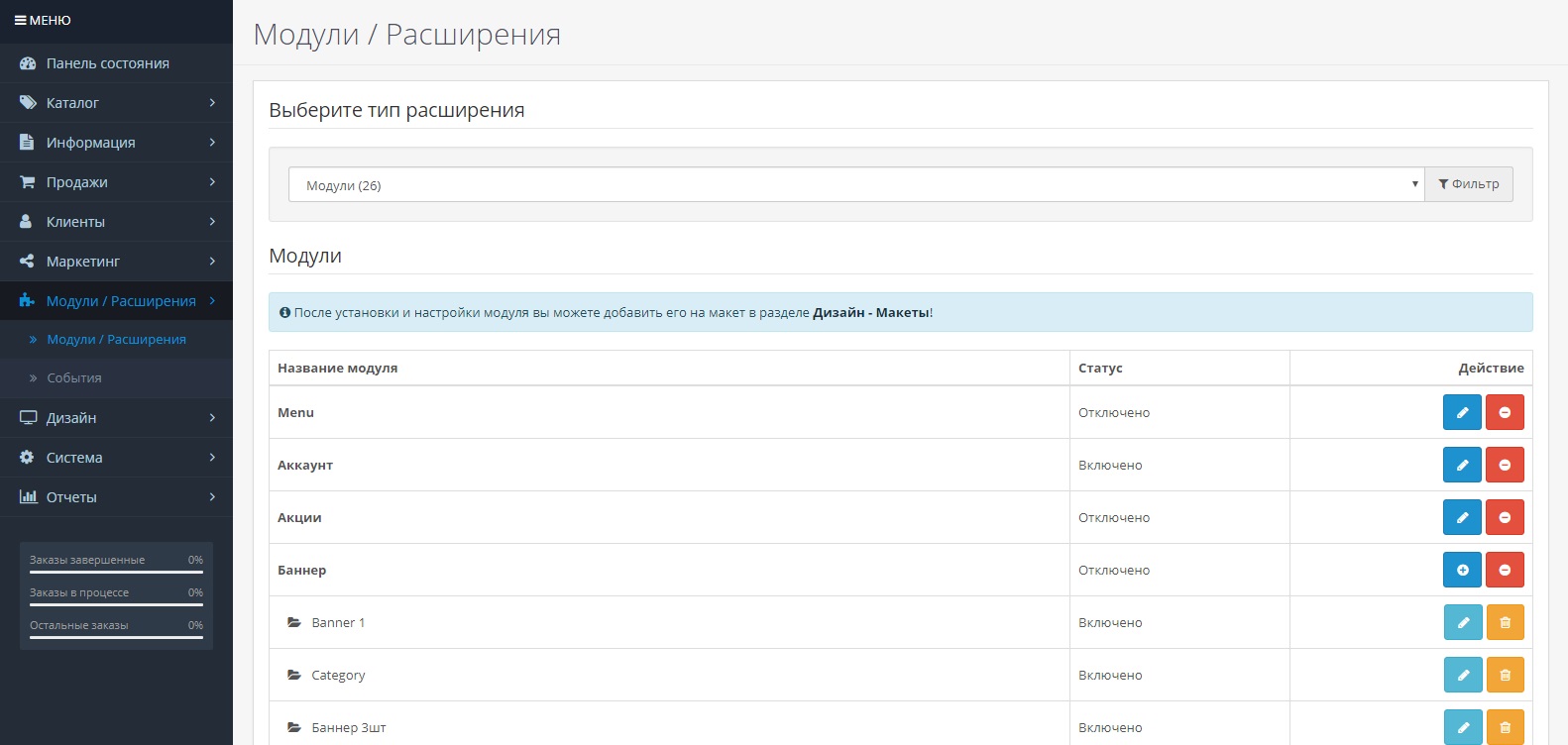Open Панель состояния dashboard
Screen dimensions: 1568x745
click(107, 63)
